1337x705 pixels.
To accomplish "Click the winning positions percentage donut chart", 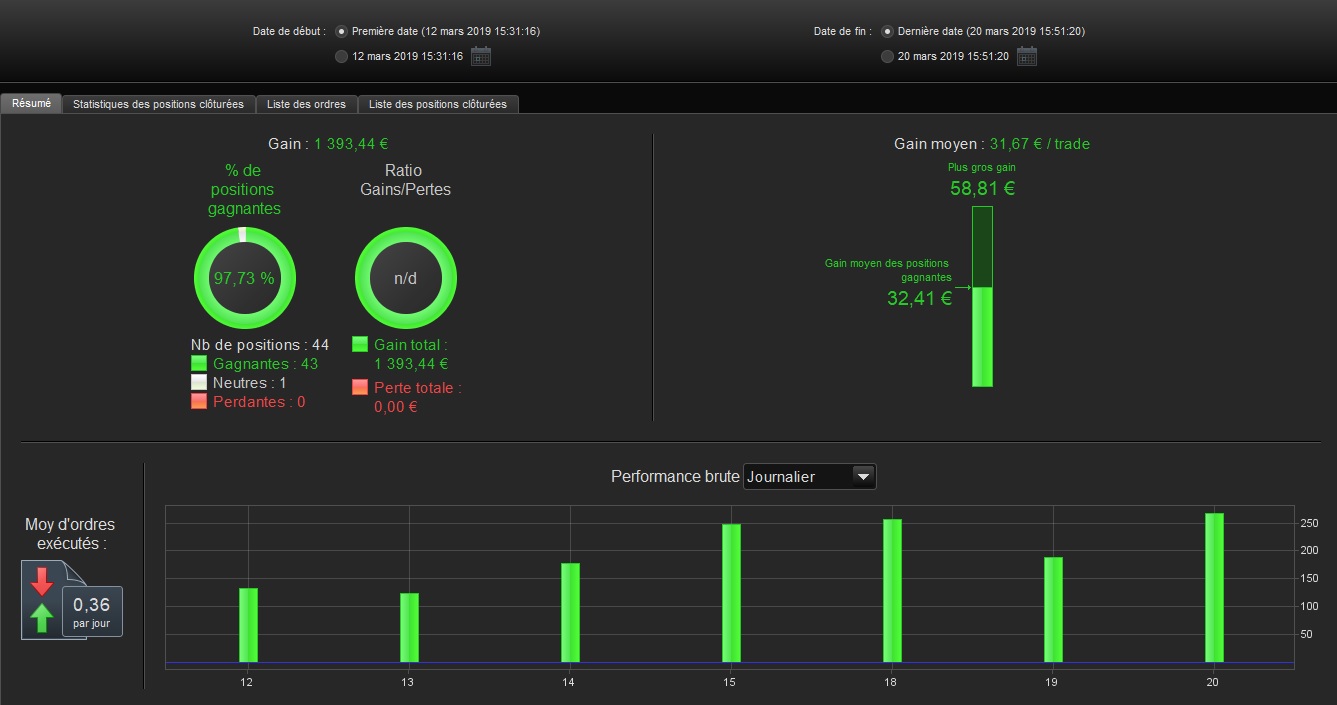I will [244, 278].
